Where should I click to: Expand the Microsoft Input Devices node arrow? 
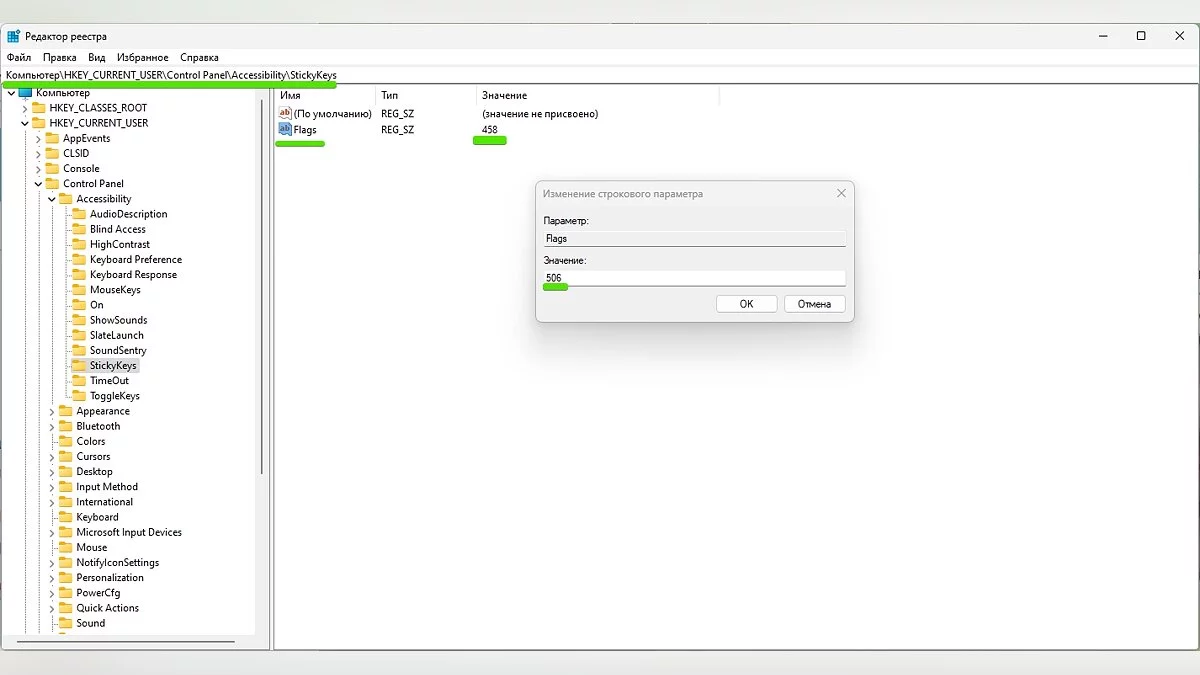[52, 532]
